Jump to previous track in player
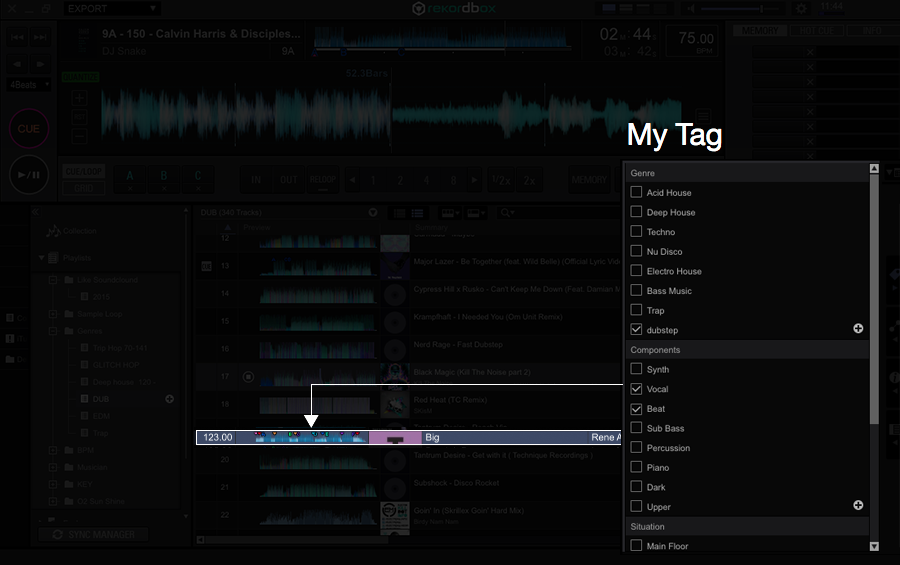 (x=18, y=37)
